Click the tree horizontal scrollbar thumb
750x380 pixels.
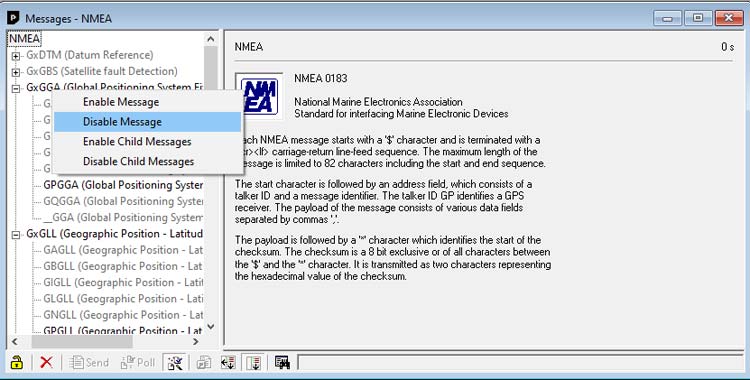pyautogui.click(x=82, y=342)
